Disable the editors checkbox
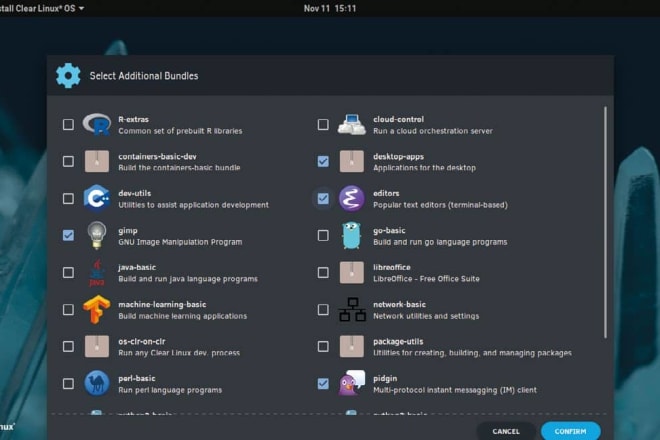Viewport: 660px width, 440px height. [x=323, y=198]
